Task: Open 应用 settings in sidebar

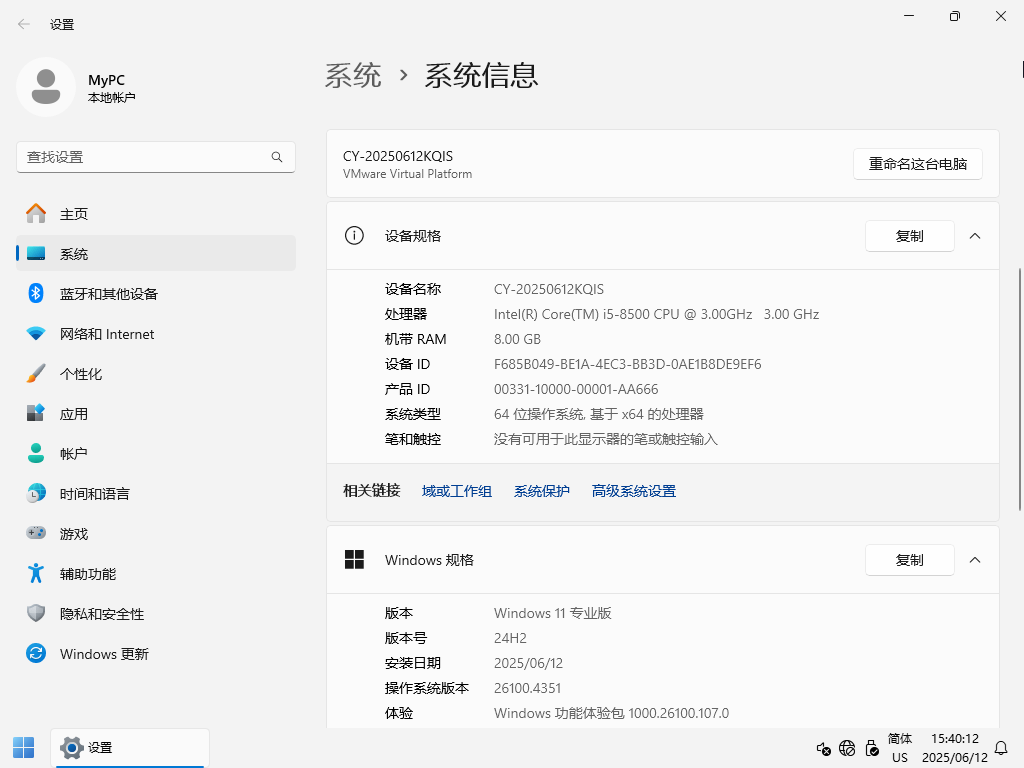Action: (x=156, y=413)
